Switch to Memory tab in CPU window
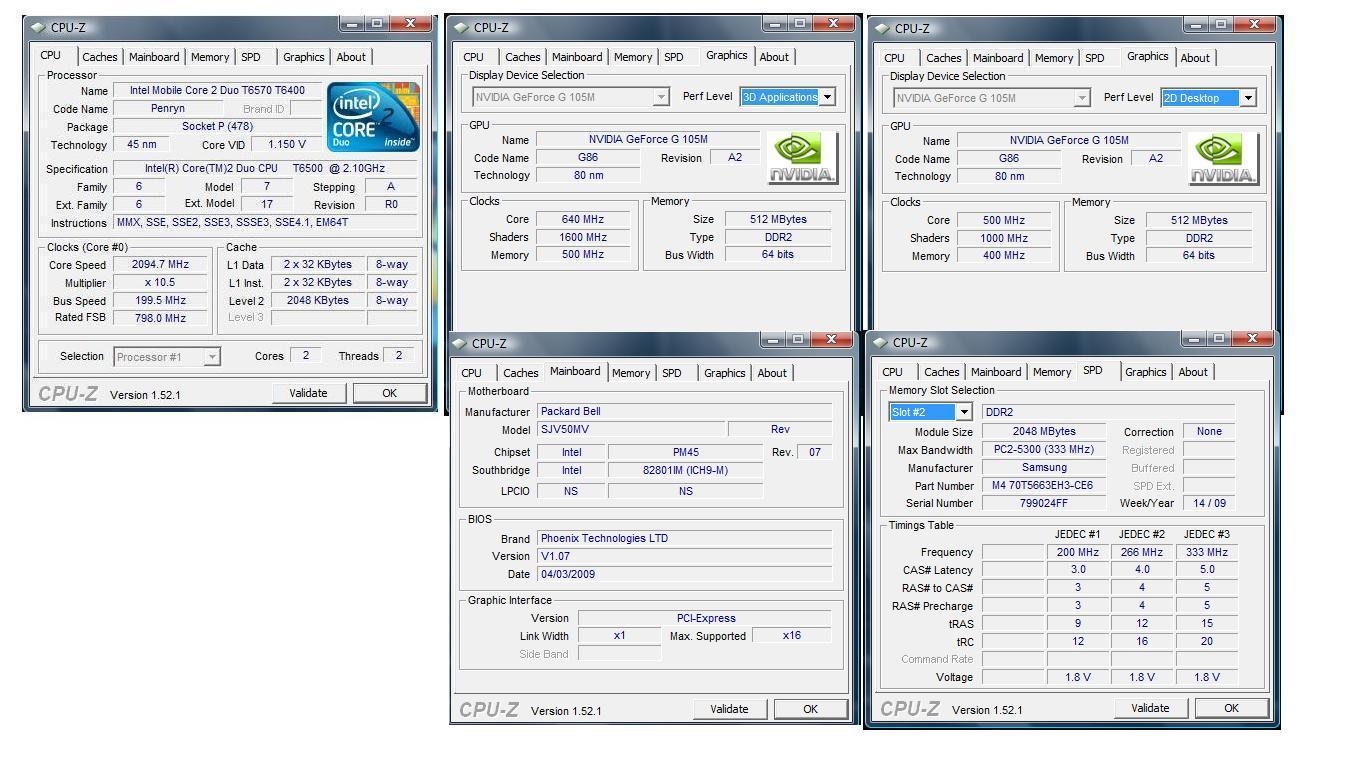Screen dimensions: 1366x768 click(x=210, y=57)
